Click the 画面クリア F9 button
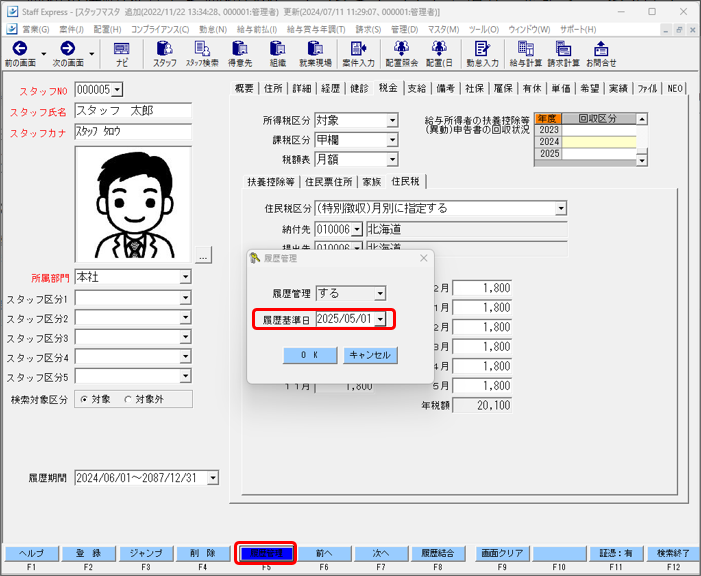The height and width of the screenshot is (576, 701). click(502, 554)
